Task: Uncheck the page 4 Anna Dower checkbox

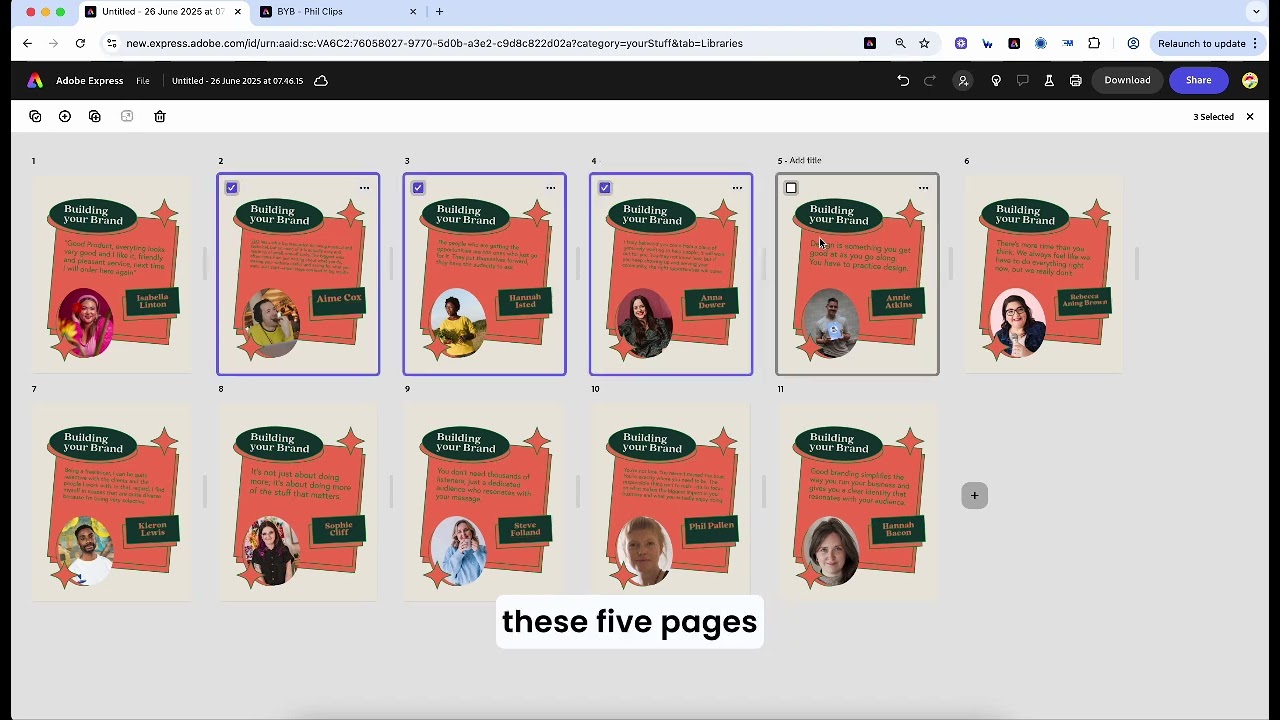Action: tap(605, 188)
